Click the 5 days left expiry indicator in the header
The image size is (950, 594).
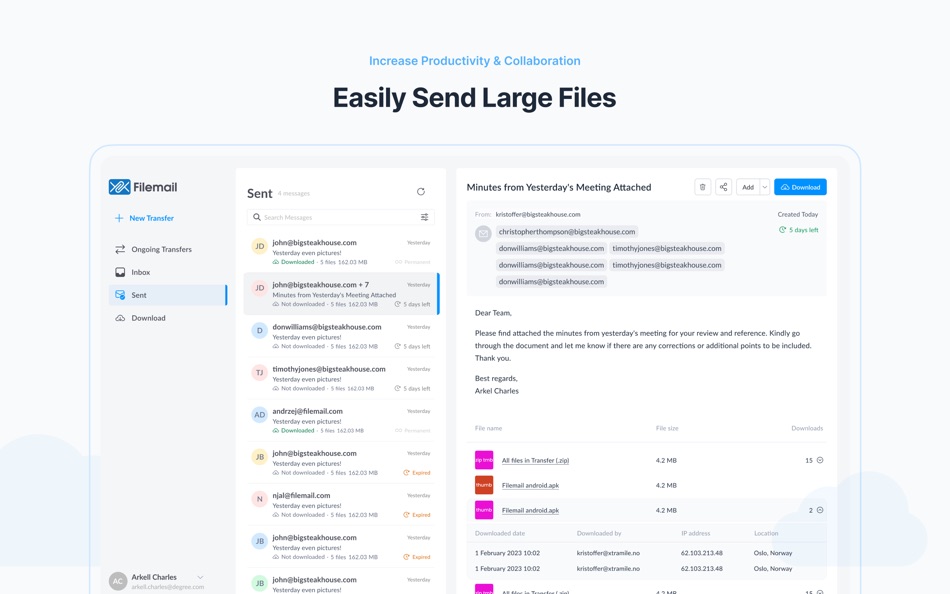(x=799, y=230)
